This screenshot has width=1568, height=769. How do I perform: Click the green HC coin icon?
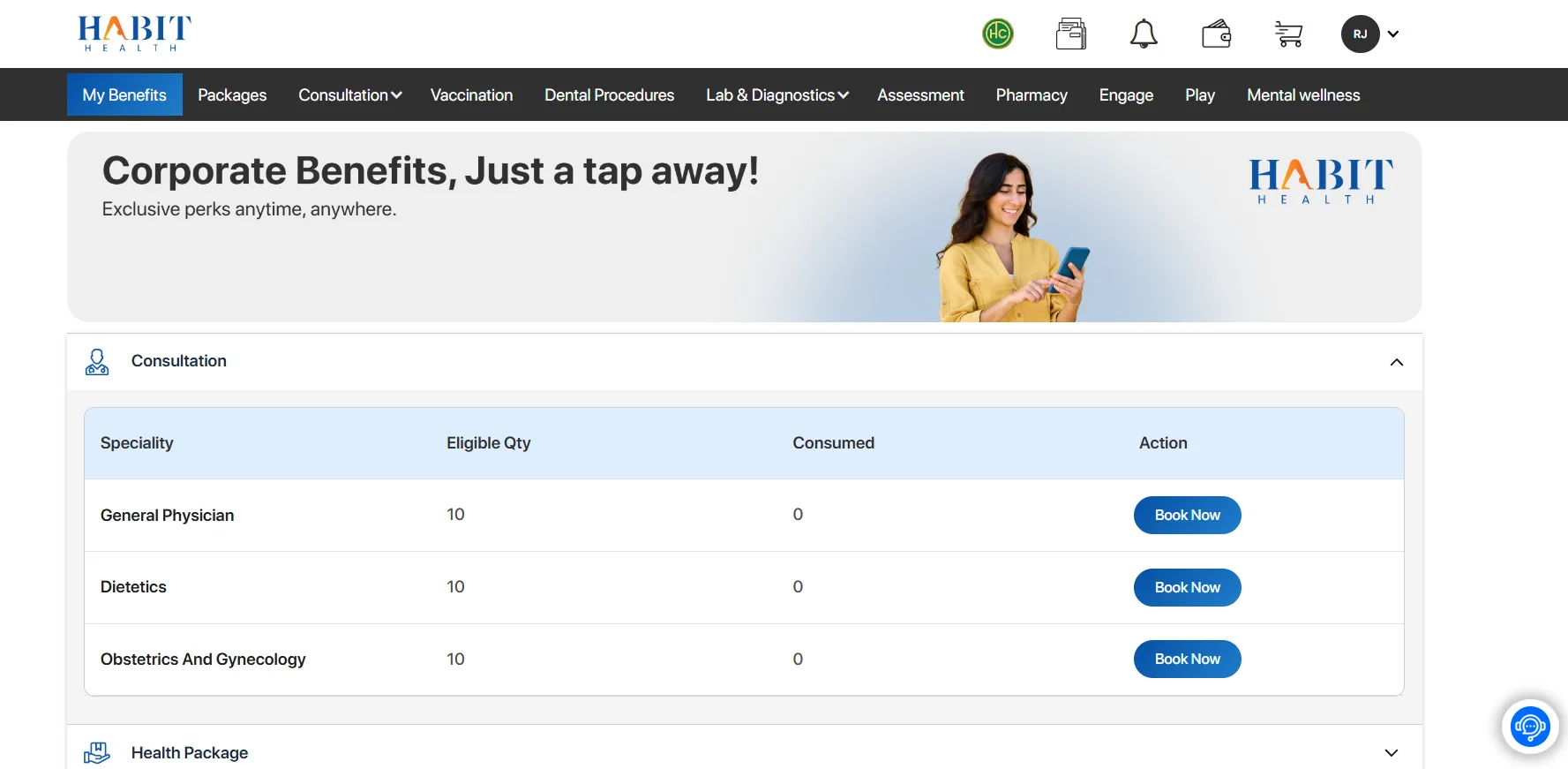click(997, 34)
